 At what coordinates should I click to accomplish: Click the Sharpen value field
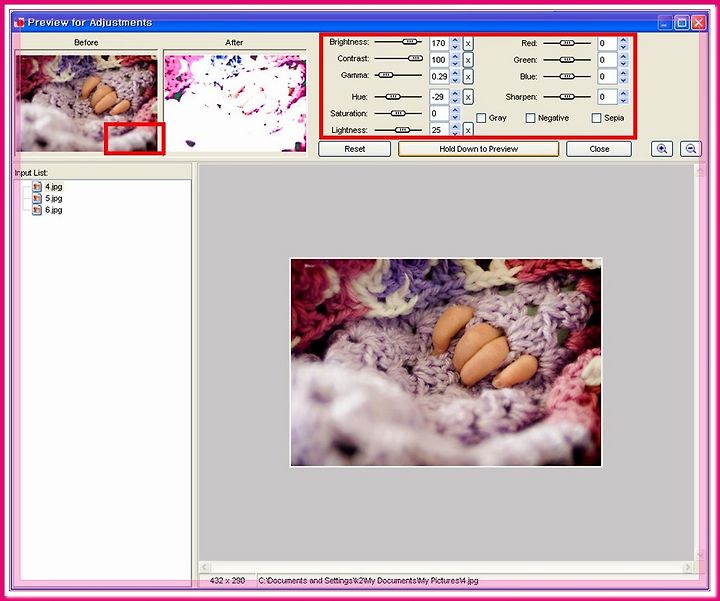click(x=608, y=97)
